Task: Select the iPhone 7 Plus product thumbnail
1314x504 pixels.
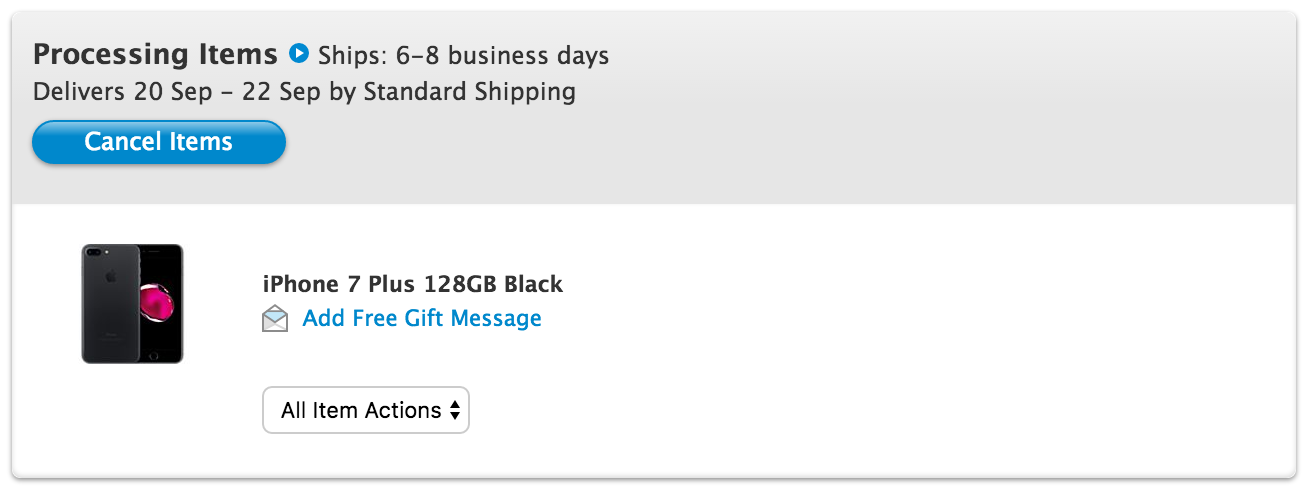Action: click(132, 303)
